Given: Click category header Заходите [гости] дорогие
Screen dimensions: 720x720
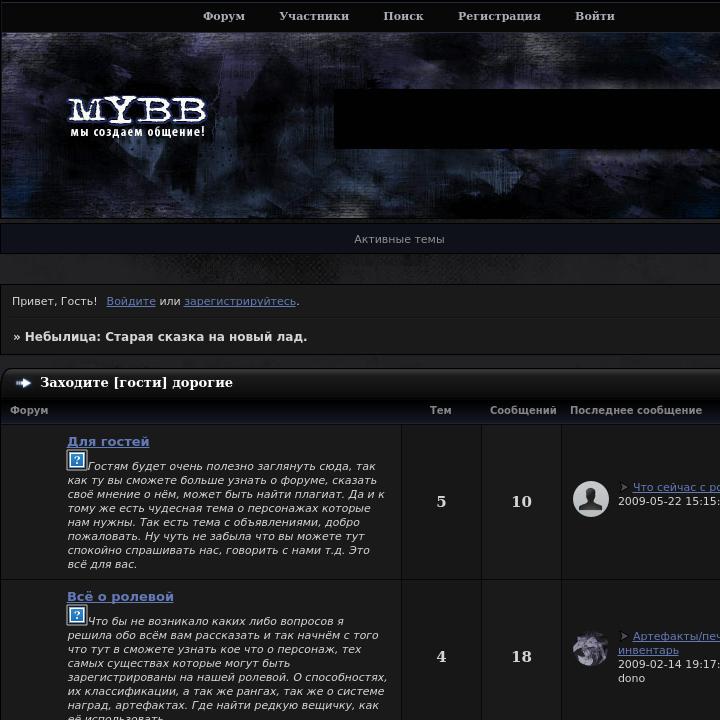Looking at the screenshot, I should point(136,382).
